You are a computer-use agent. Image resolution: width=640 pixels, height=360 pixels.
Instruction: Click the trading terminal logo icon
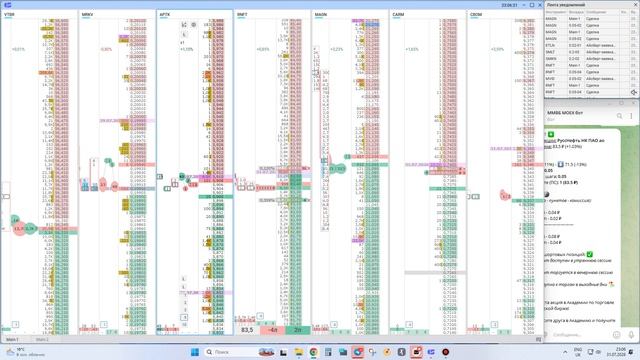(7, 5)
